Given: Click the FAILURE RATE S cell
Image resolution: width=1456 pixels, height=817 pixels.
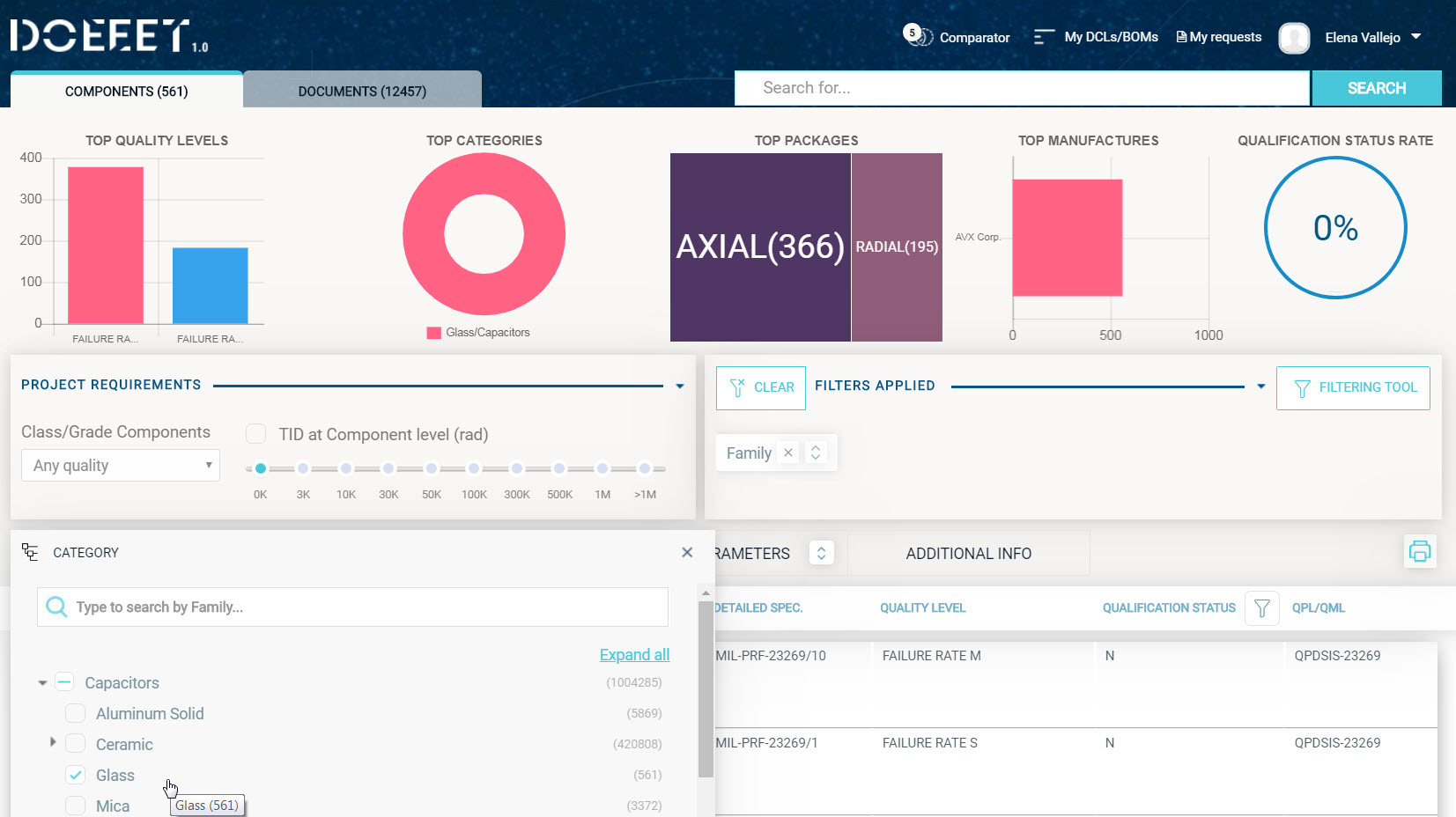Looking at the screenshot, I should (x=930, y=742).
